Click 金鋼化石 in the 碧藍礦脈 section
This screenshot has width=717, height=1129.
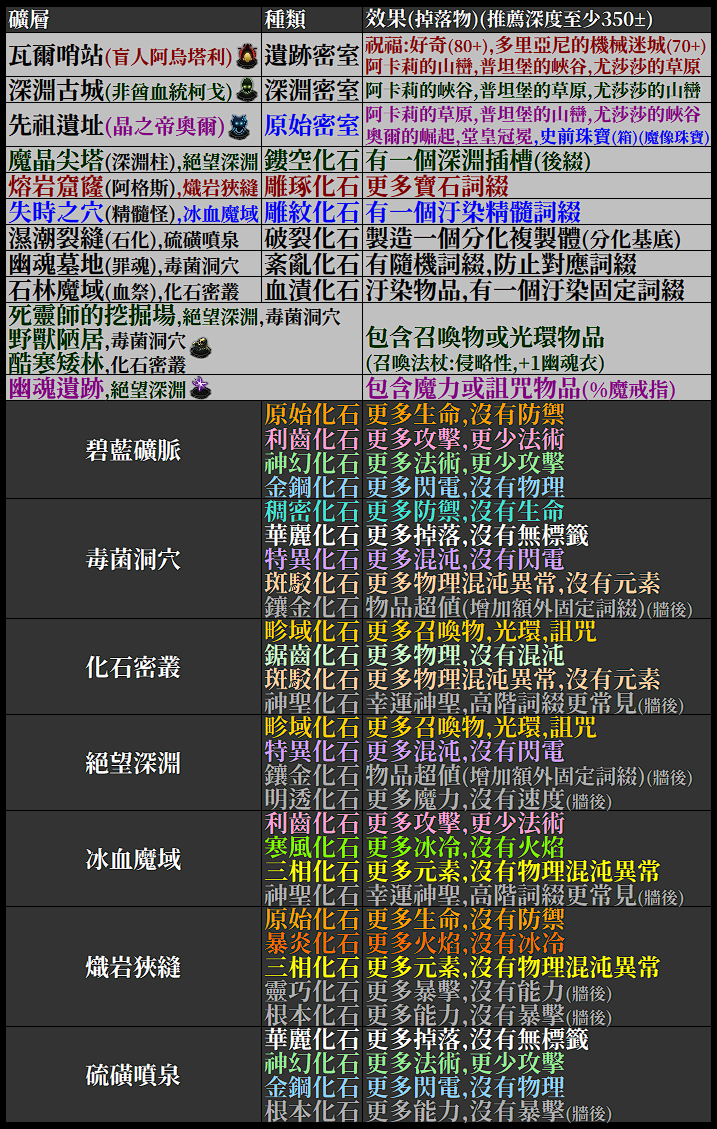311,487
